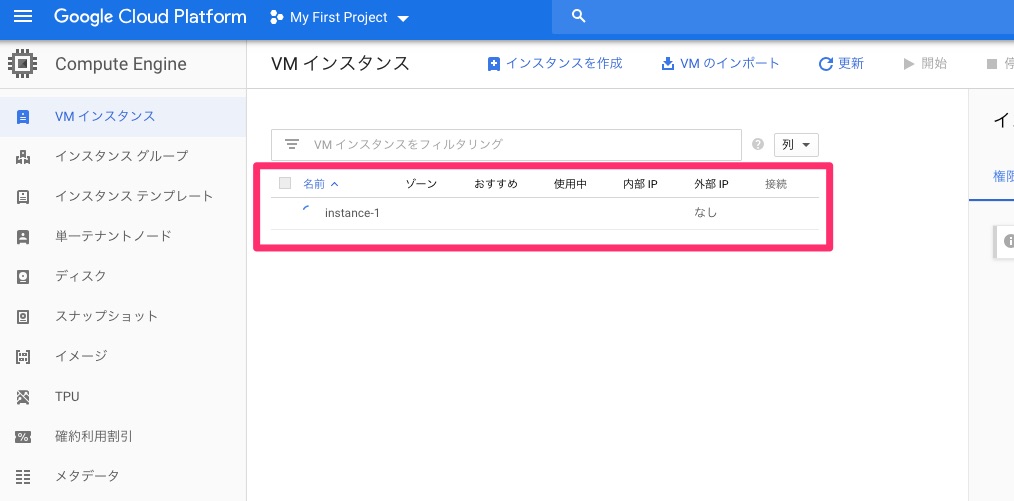This screenshot has width=1014, height=501.
Task: Click the TPU icon in sidebar
Action: 23,397
